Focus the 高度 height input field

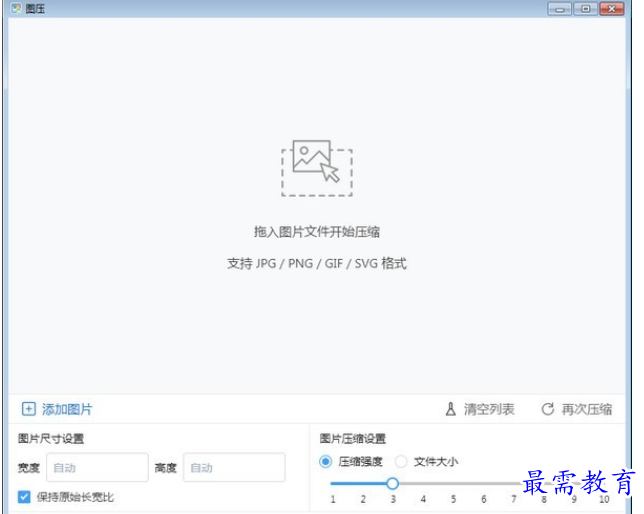[233, 467]
